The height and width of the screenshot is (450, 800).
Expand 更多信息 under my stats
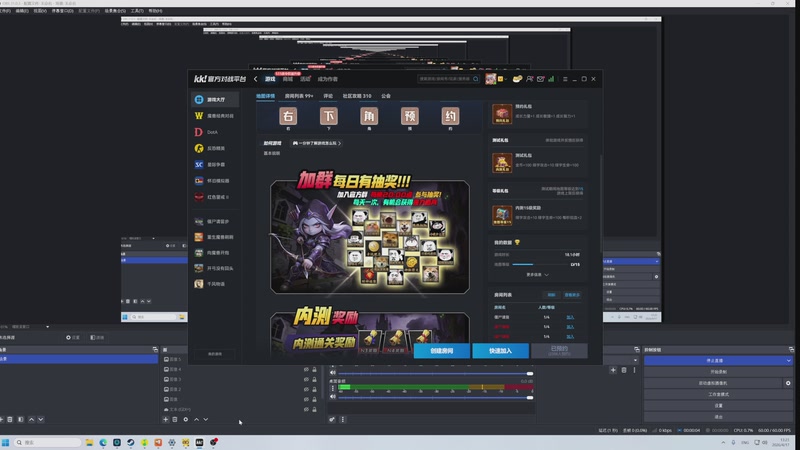click(537, 275)
